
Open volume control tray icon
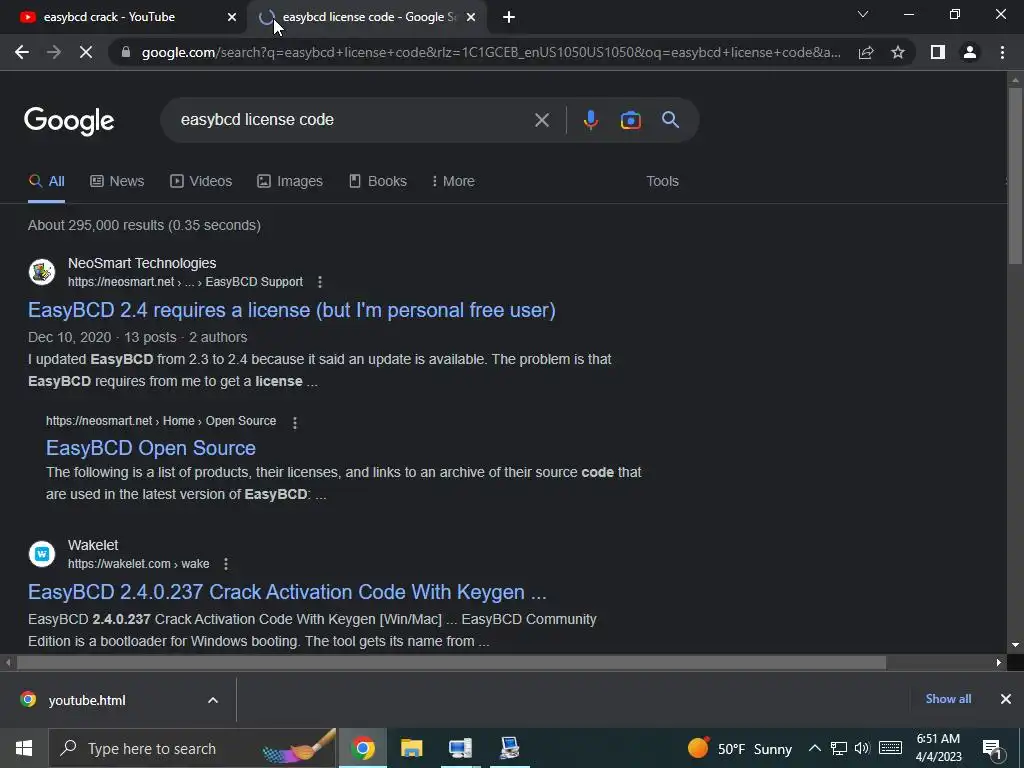pyautogui.click(x=862, y=748)
